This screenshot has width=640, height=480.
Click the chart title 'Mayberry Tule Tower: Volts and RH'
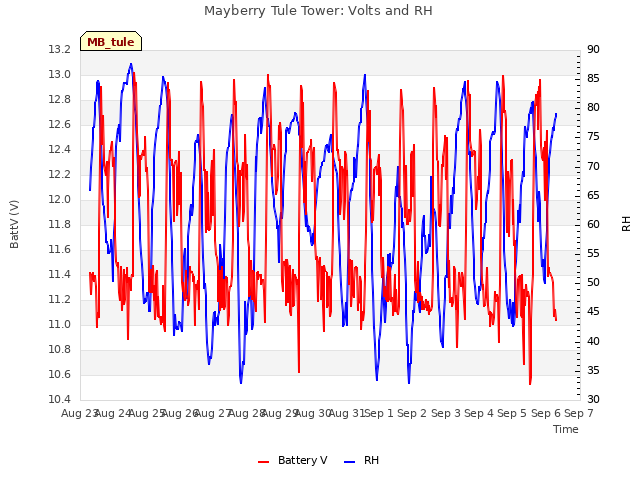(x=318, y=11)
